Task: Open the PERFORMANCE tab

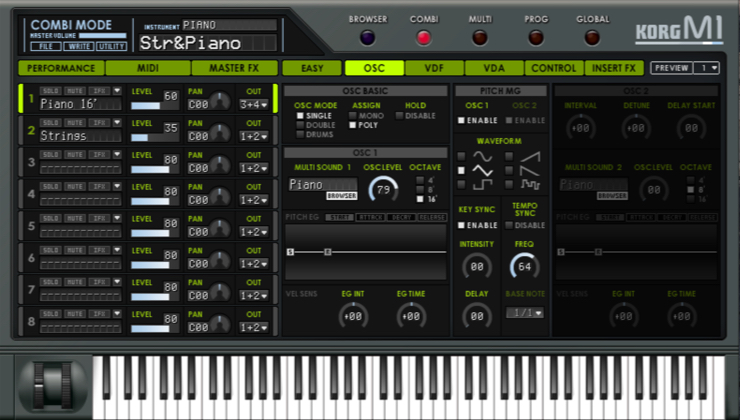Action: pyautogui.click(x=61, y=68)
